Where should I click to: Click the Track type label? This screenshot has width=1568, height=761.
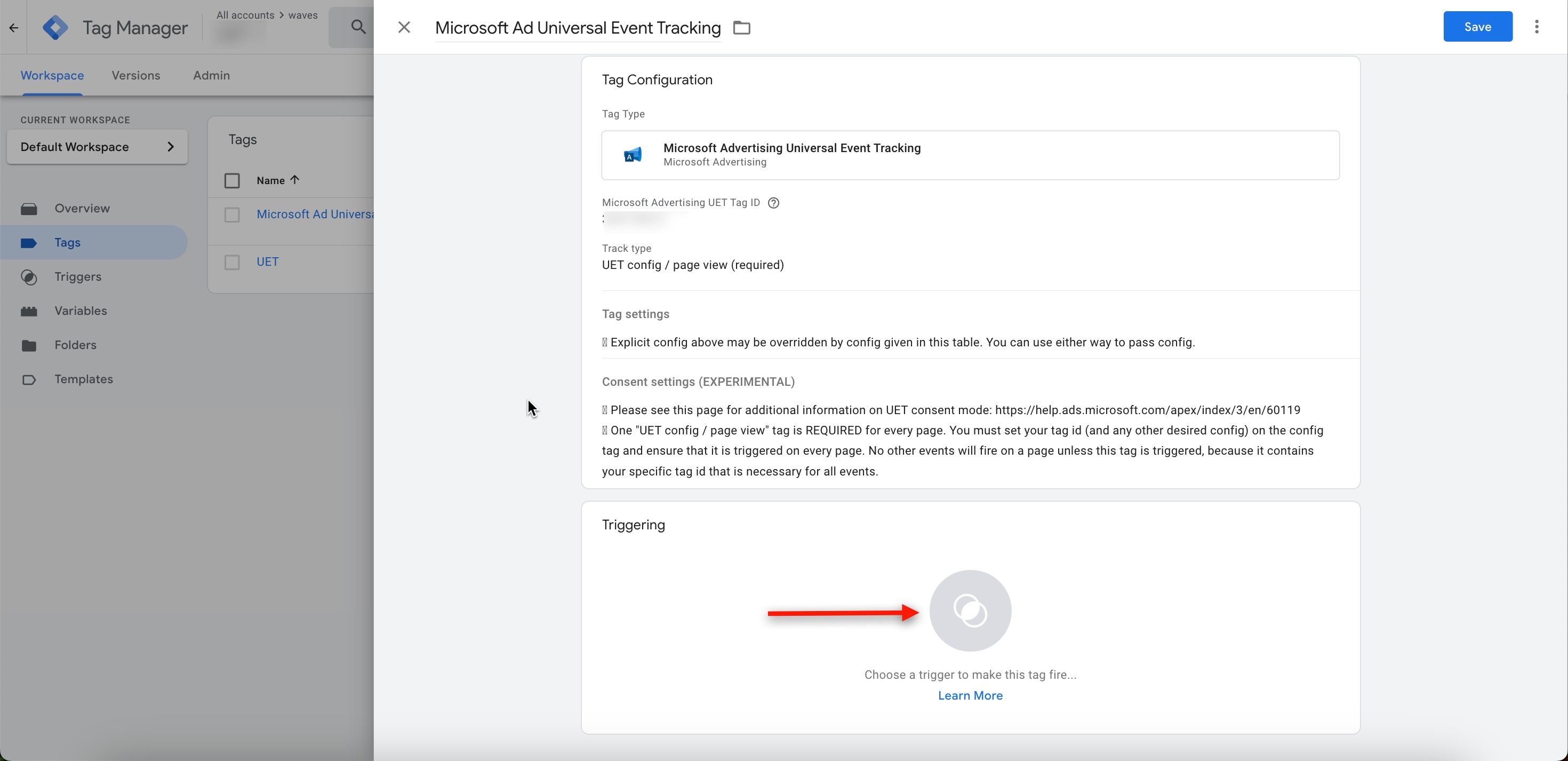click(x=626, y=248)
